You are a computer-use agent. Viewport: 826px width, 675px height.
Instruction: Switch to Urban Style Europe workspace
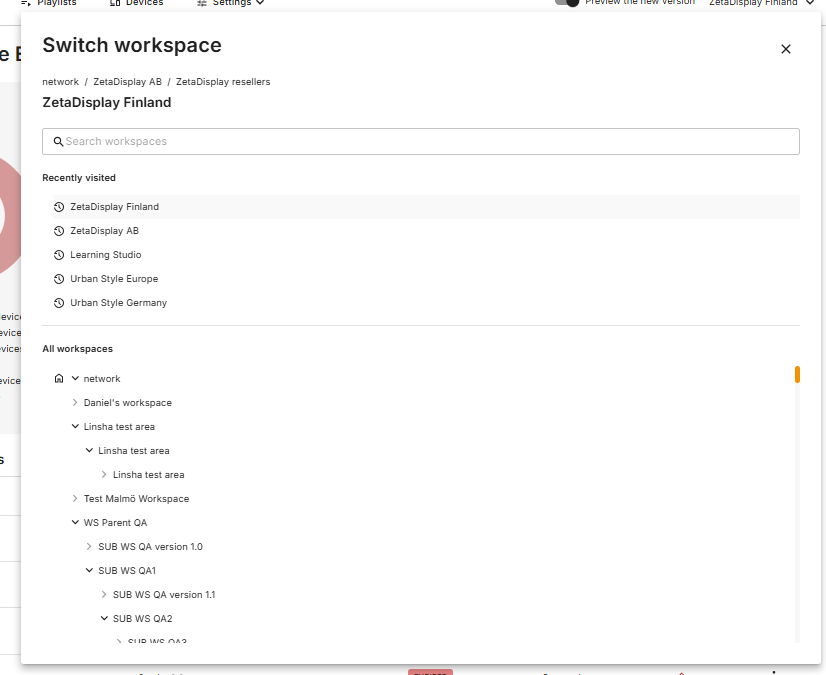(x=426, y=279)
